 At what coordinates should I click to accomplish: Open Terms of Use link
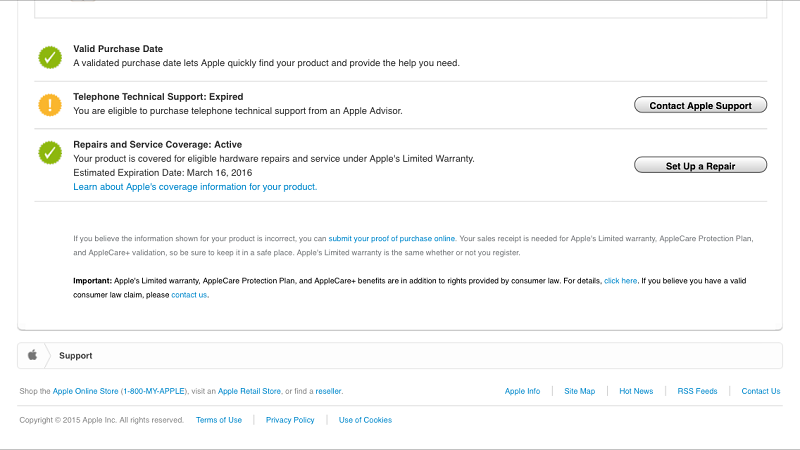pyautogui.click(x=219, y=420)
